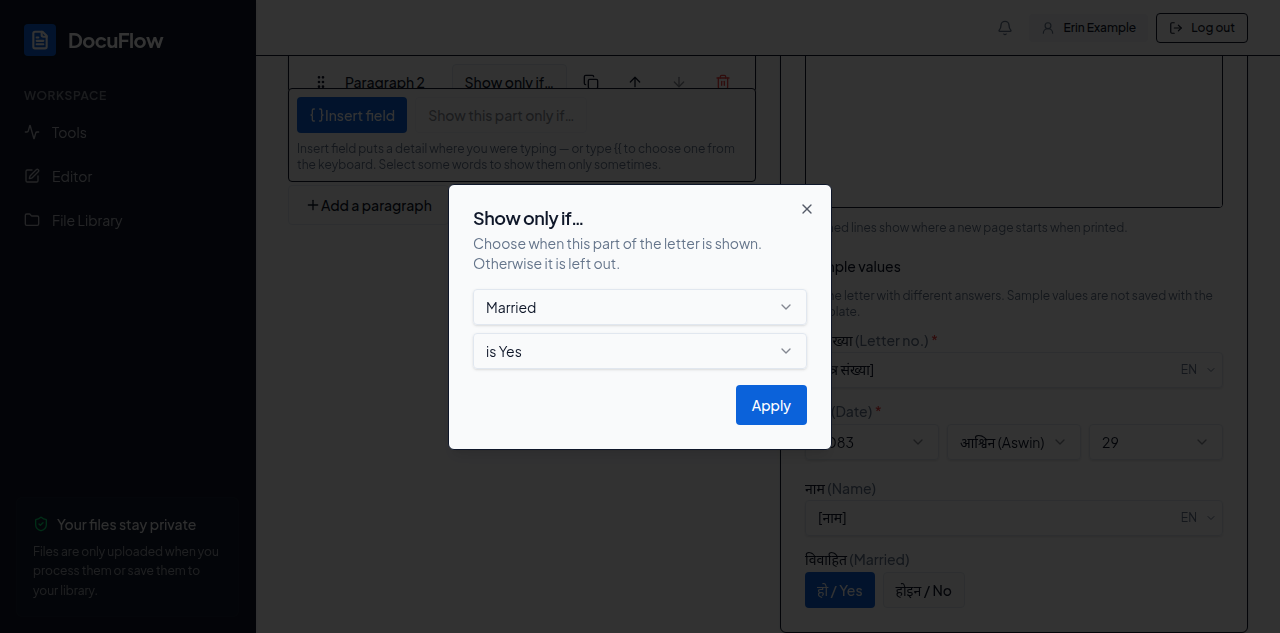Click the 'Your files stay private' heading
1280x633 pixels.
[126, 524]
